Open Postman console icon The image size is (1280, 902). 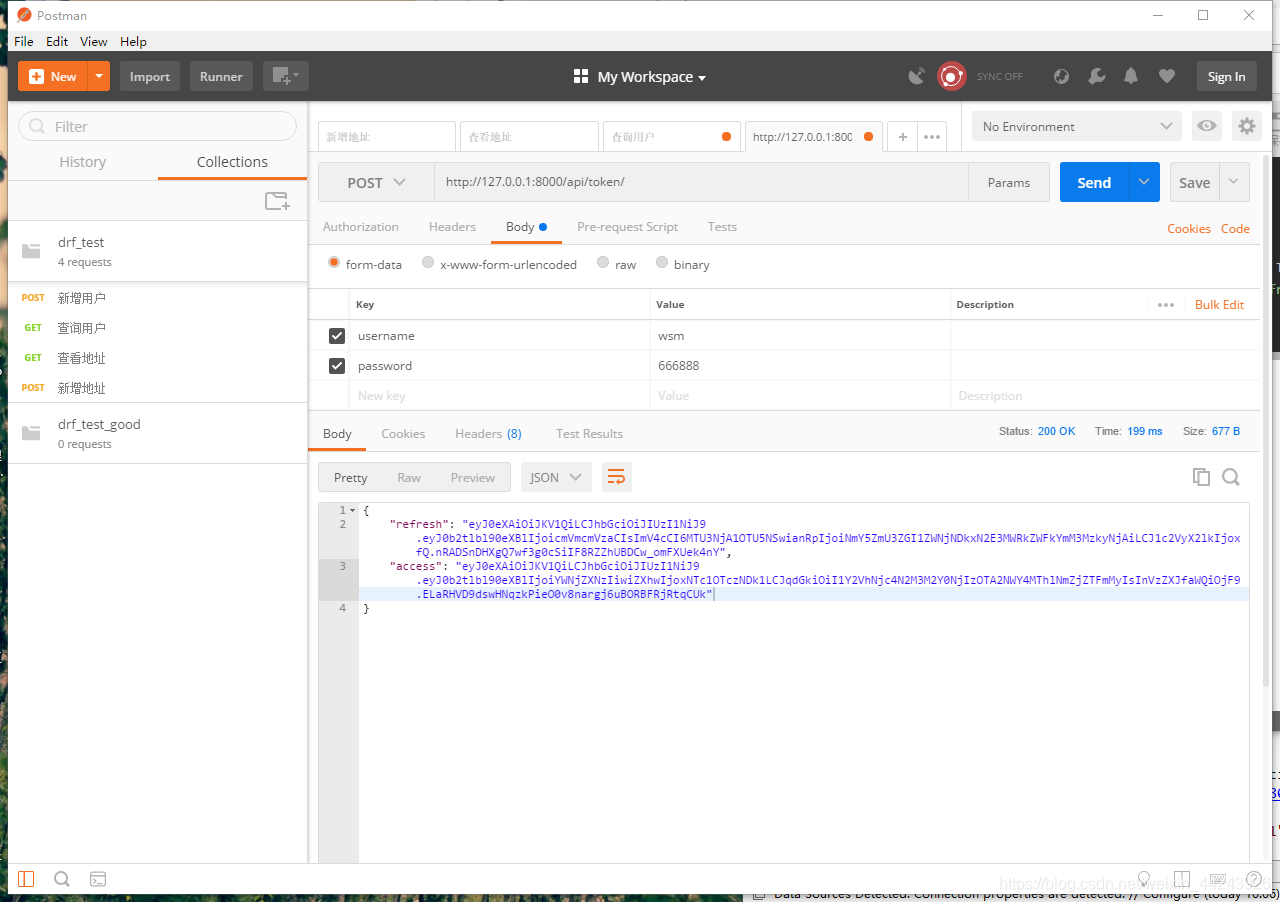[98, 879]
